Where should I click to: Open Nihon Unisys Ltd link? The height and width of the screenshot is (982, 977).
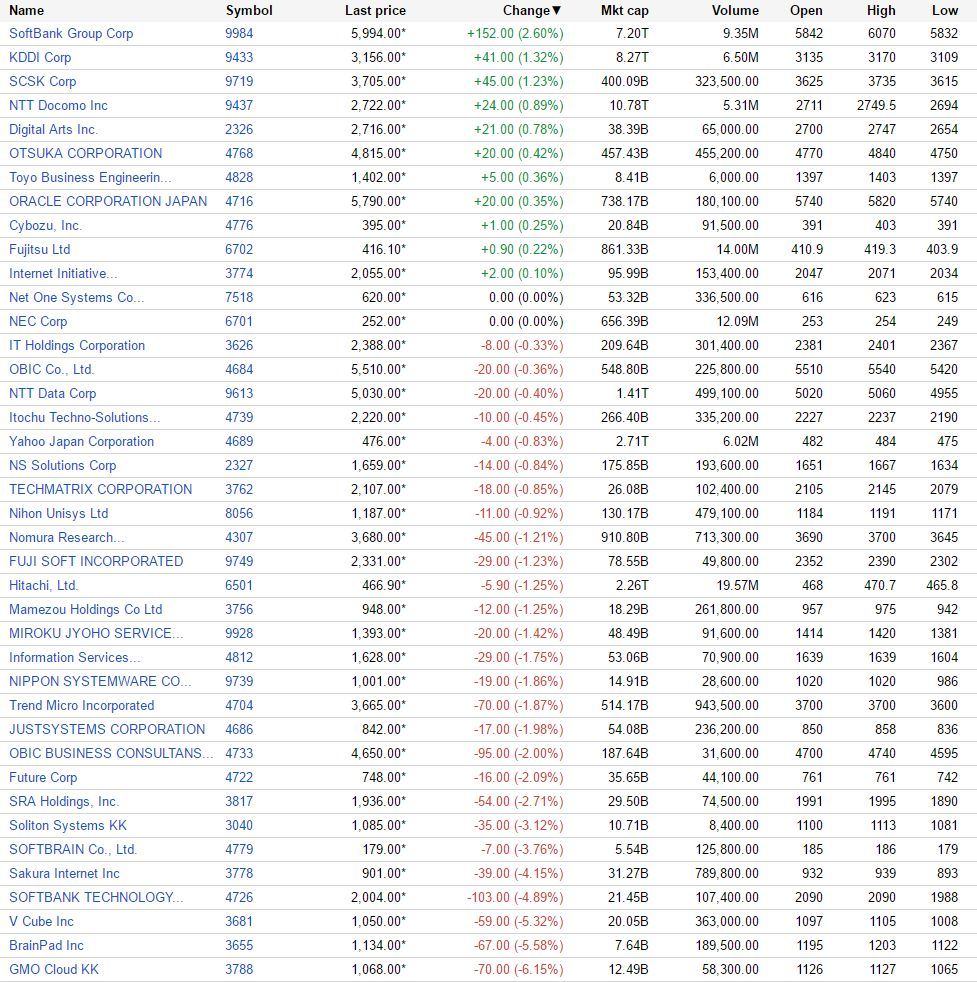point(59,514)
